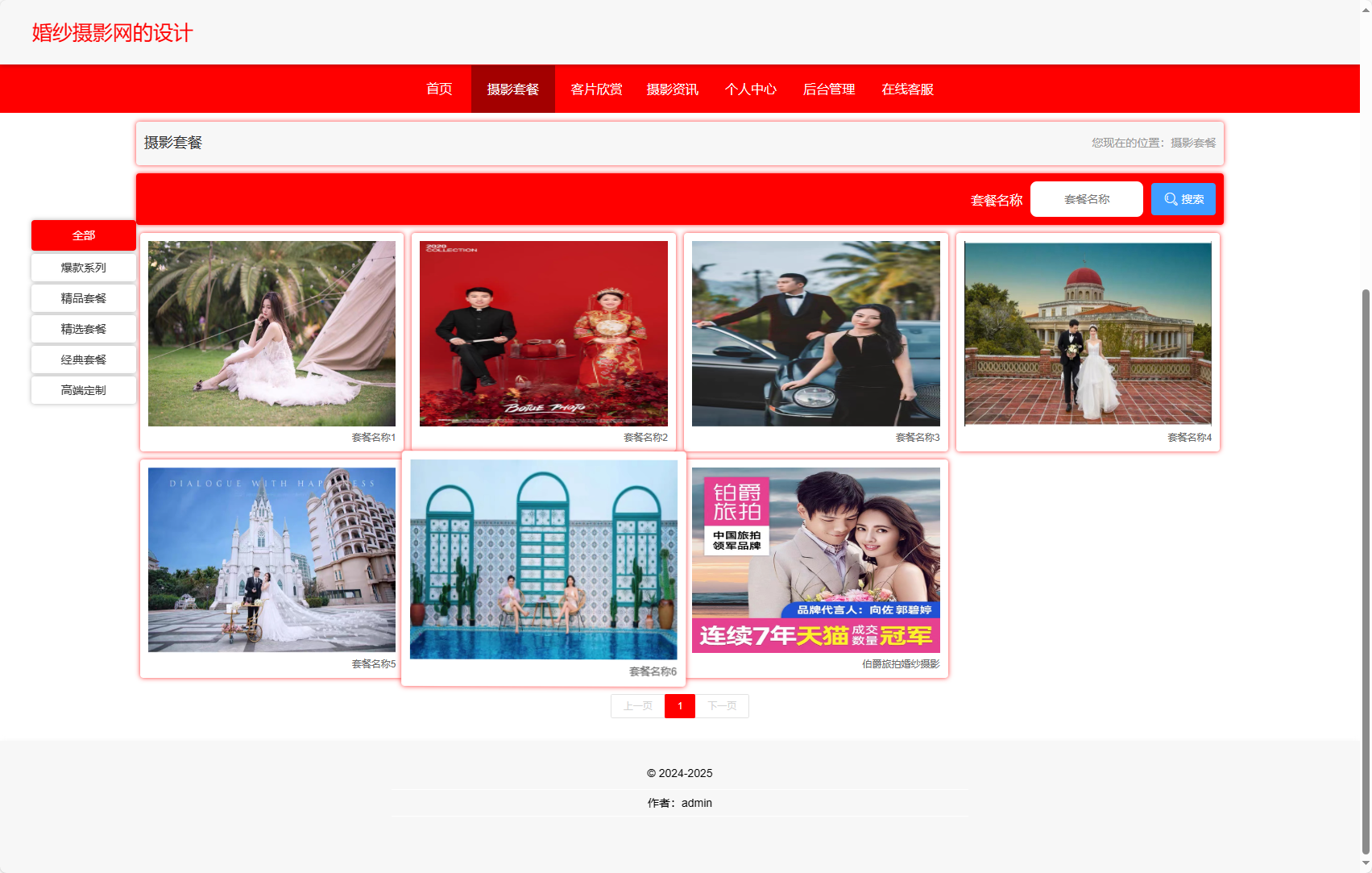This screenshot has width=1372, height=873.
Task: View the 套餐名称3 car couple photo
Action: pyautogui.click(x=816, y=334)
